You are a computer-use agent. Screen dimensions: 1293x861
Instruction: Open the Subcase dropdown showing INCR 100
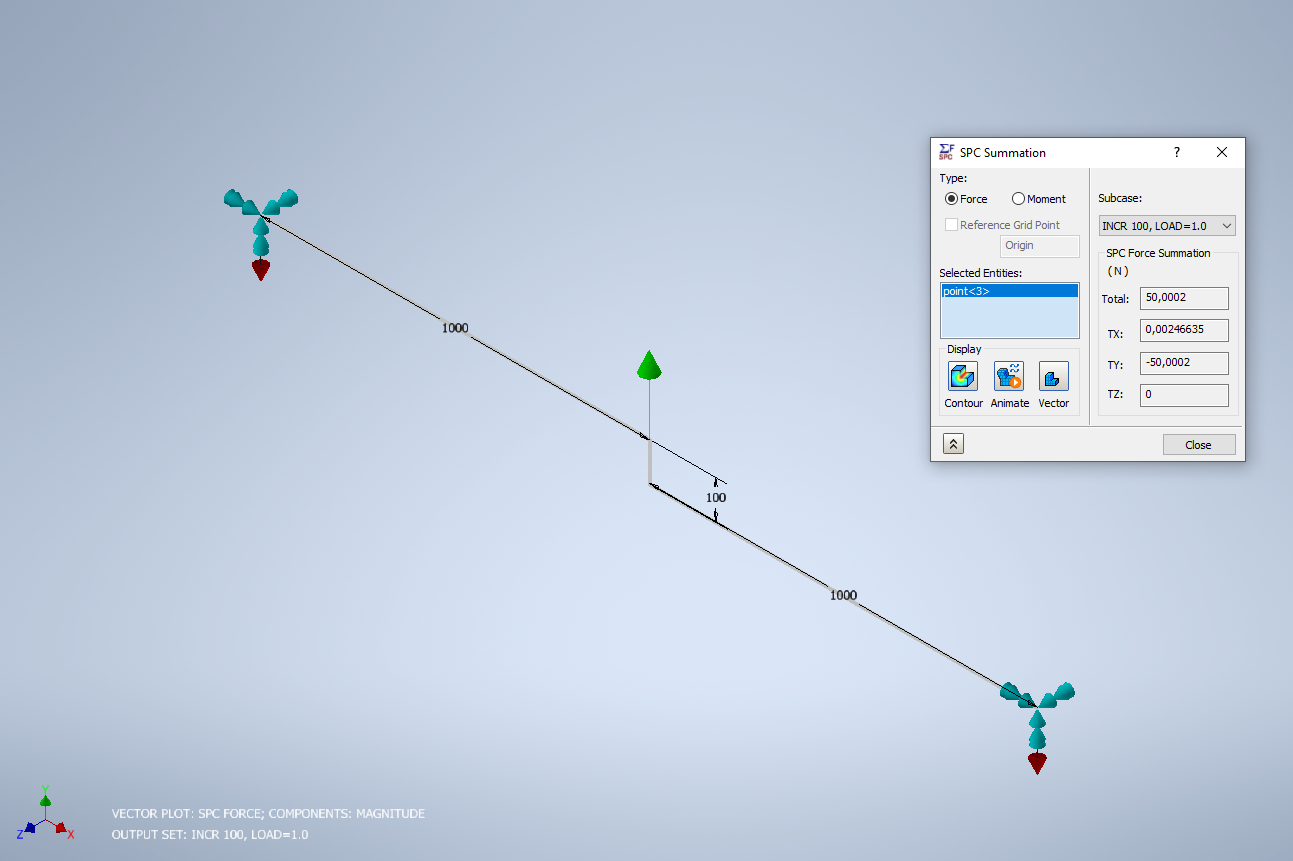[1227, 225]
